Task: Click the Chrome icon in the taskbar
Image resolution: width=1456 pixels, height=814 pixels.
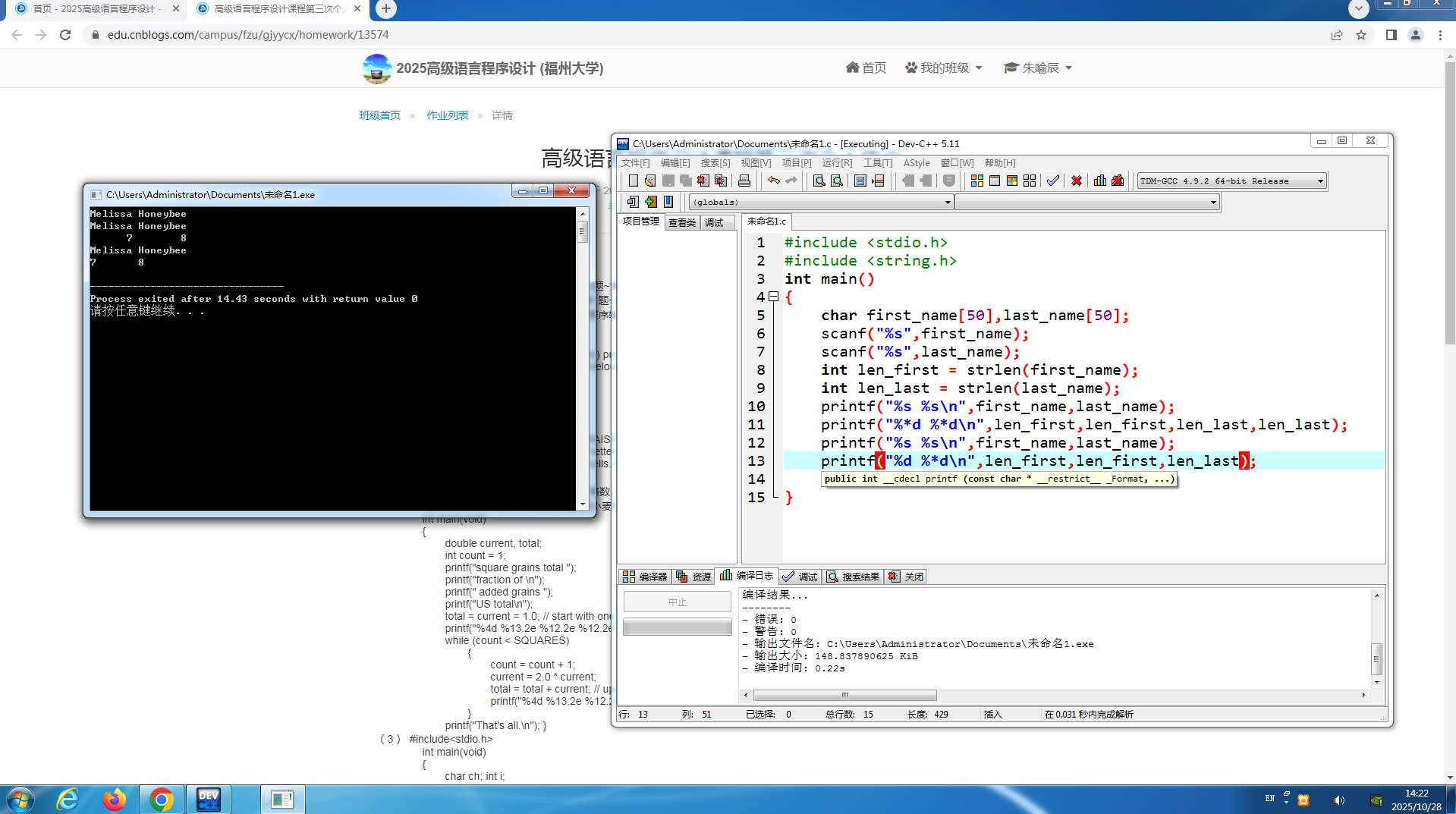Action: (161, 800)
